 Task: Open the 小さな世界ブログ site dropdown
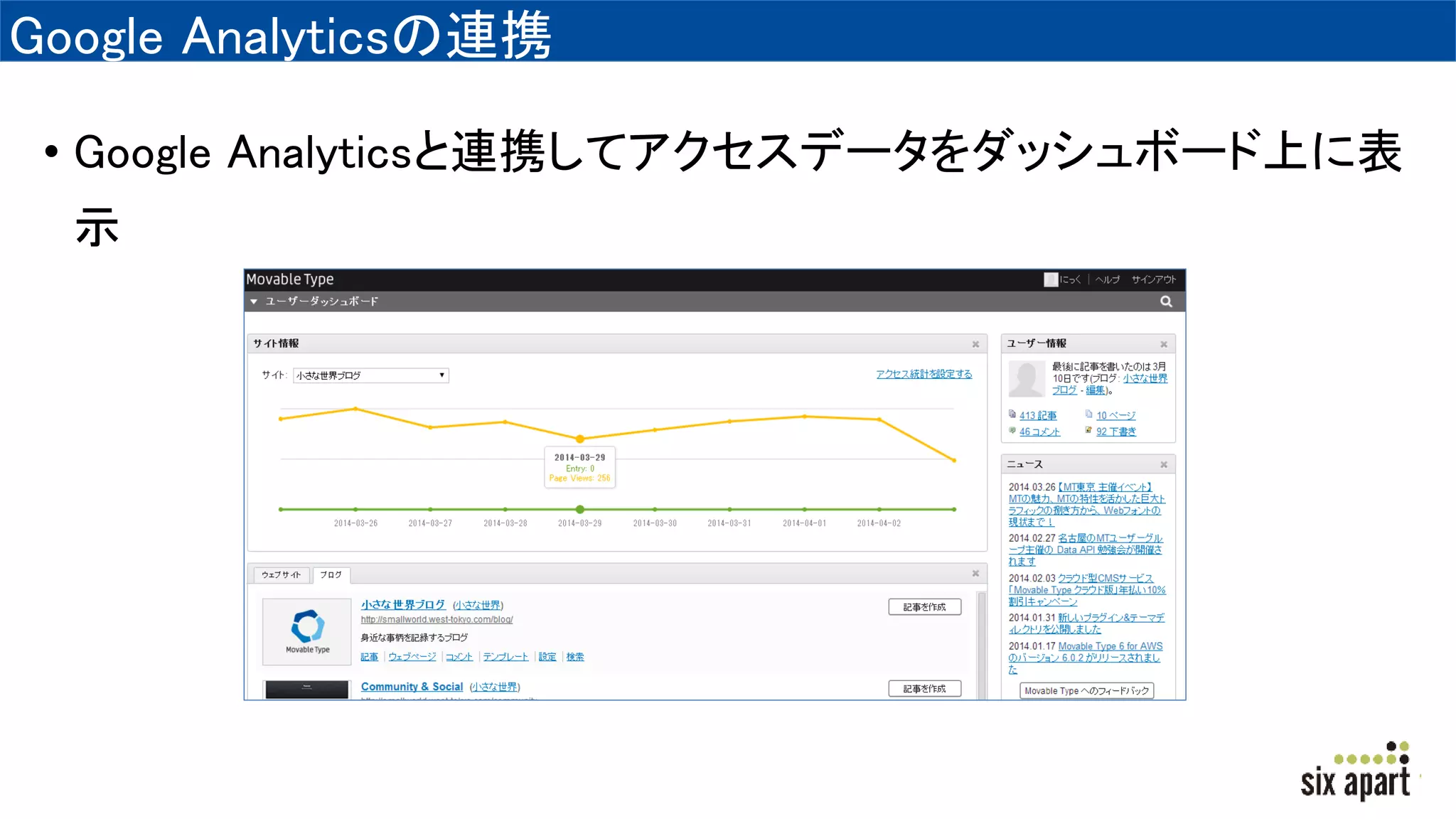(371, 375)
